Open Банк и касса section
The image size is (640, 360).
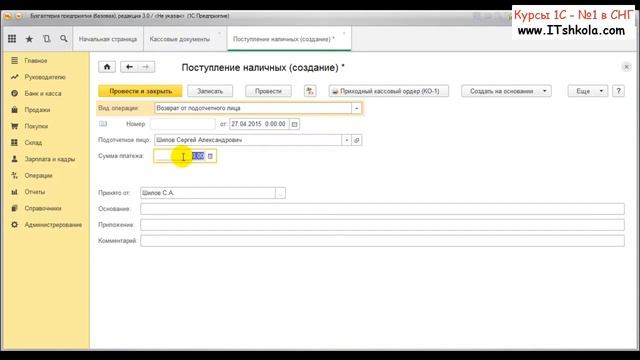pos(43,93)
